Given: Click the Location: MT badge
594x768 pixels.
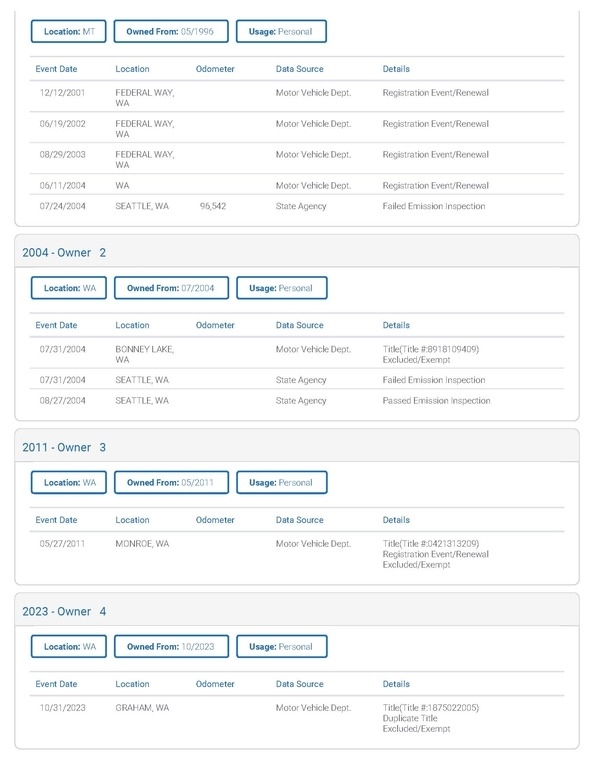Looking at the screenshot, I should pyautogui.click(x=69, y=31).
